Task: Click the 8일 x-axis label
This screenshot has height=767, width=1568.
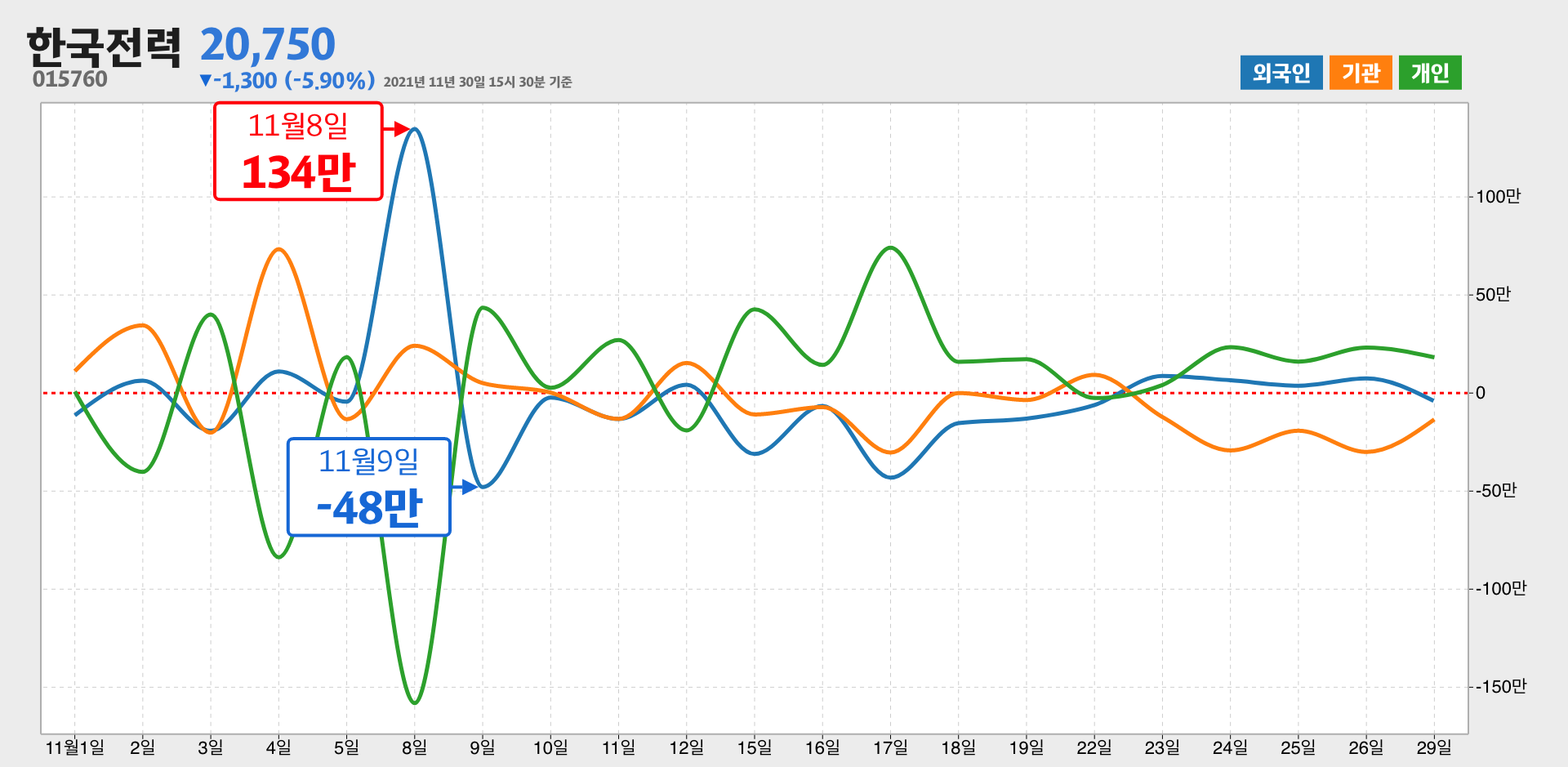Action: click(415, 747)
